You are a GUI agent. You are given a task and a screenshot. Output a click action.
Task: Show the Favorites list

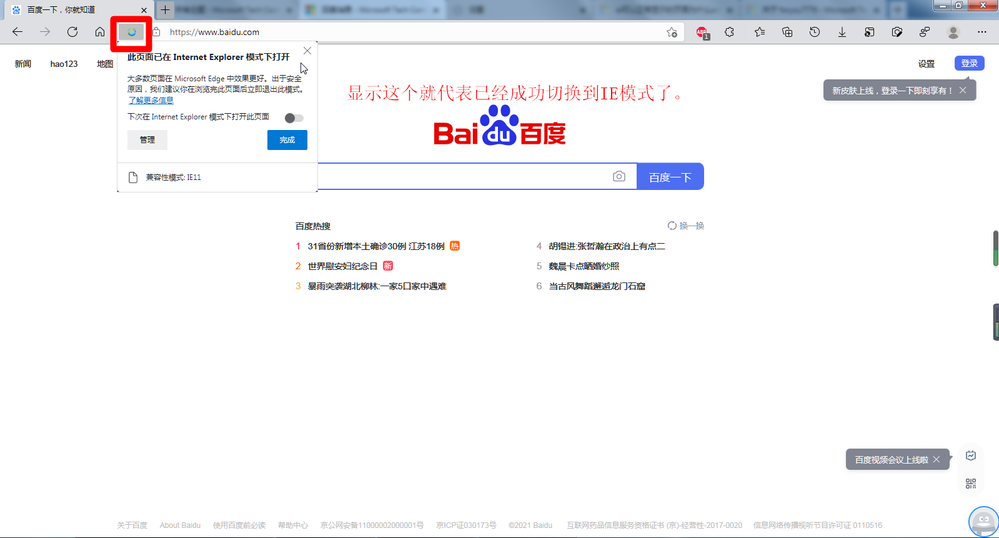[759, 32]
